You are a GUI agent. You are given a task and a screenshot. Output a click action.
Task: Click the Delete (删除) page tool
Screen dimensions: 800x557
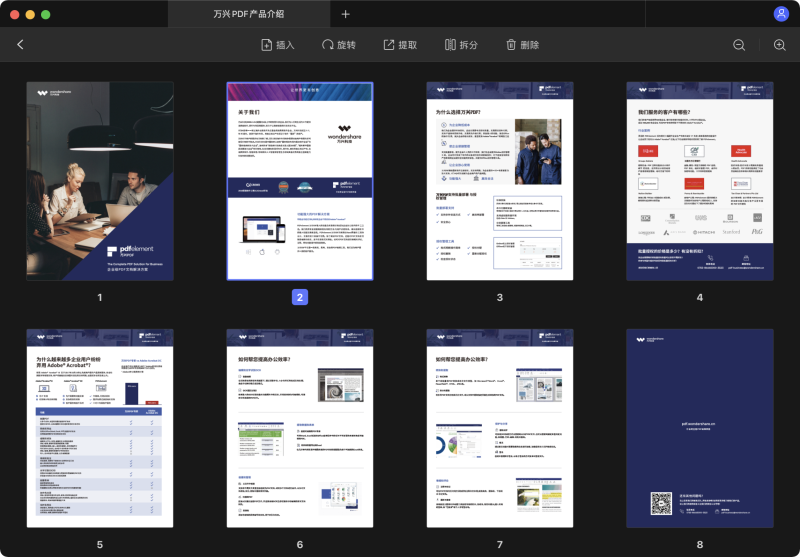coord(522,45)
